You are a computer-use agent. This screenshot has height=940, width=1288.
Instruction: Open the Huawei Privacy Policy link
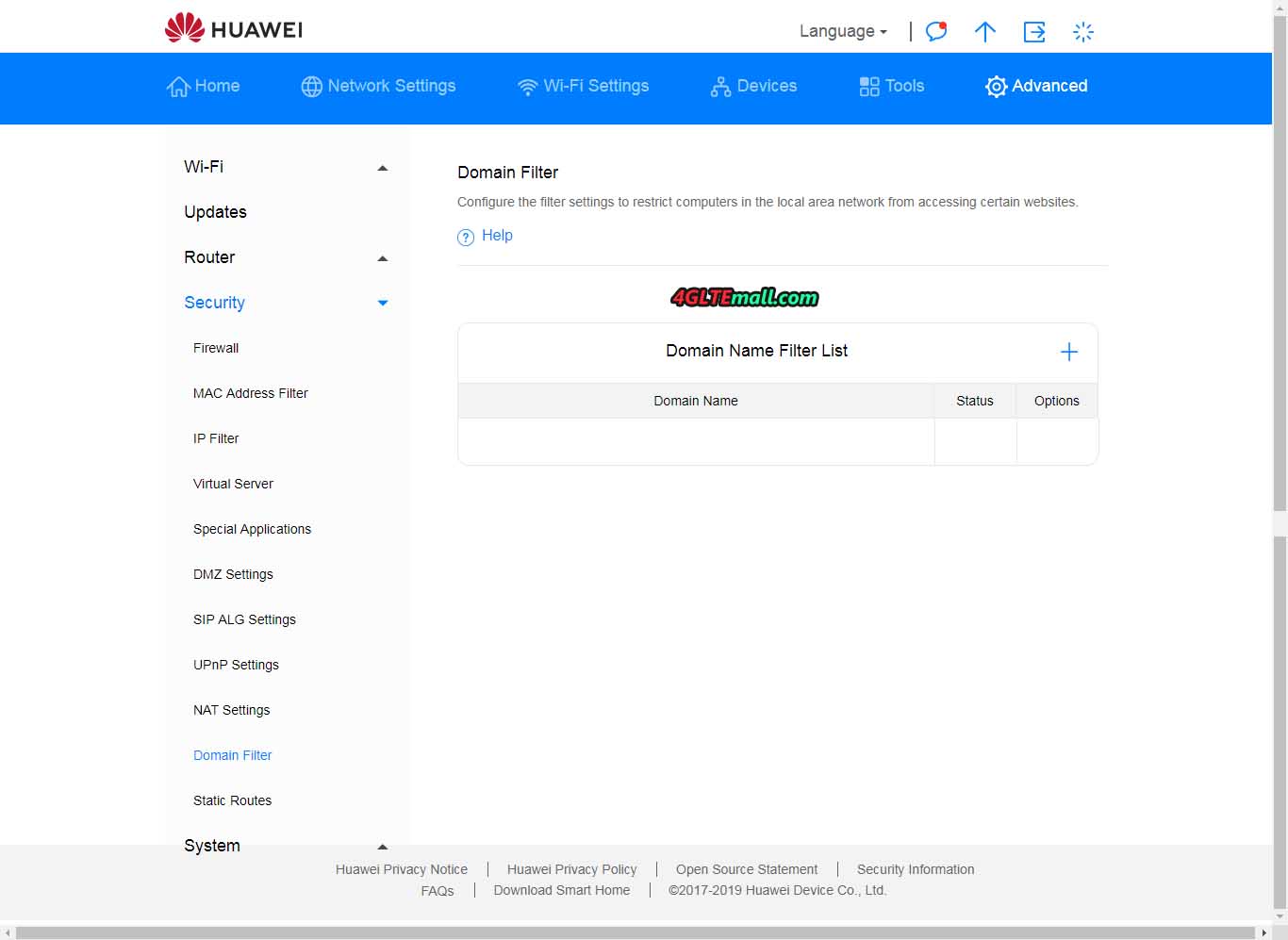[x=571, y=869]
